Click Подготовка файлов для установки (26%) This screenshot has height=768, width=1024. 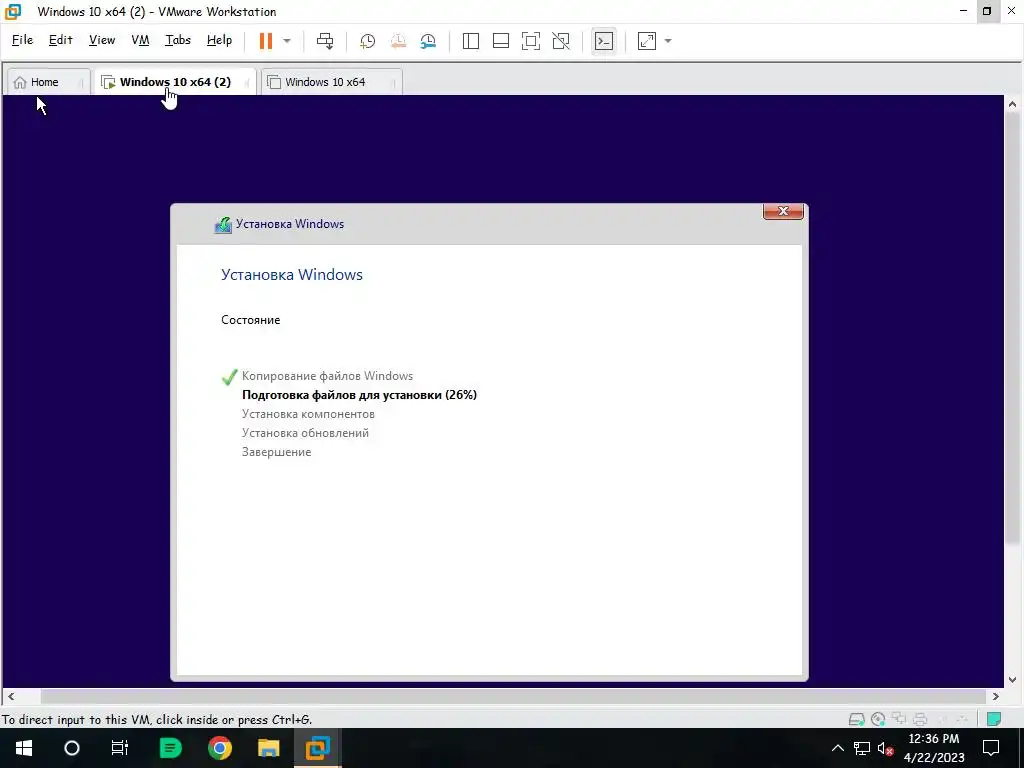point(359,394)
